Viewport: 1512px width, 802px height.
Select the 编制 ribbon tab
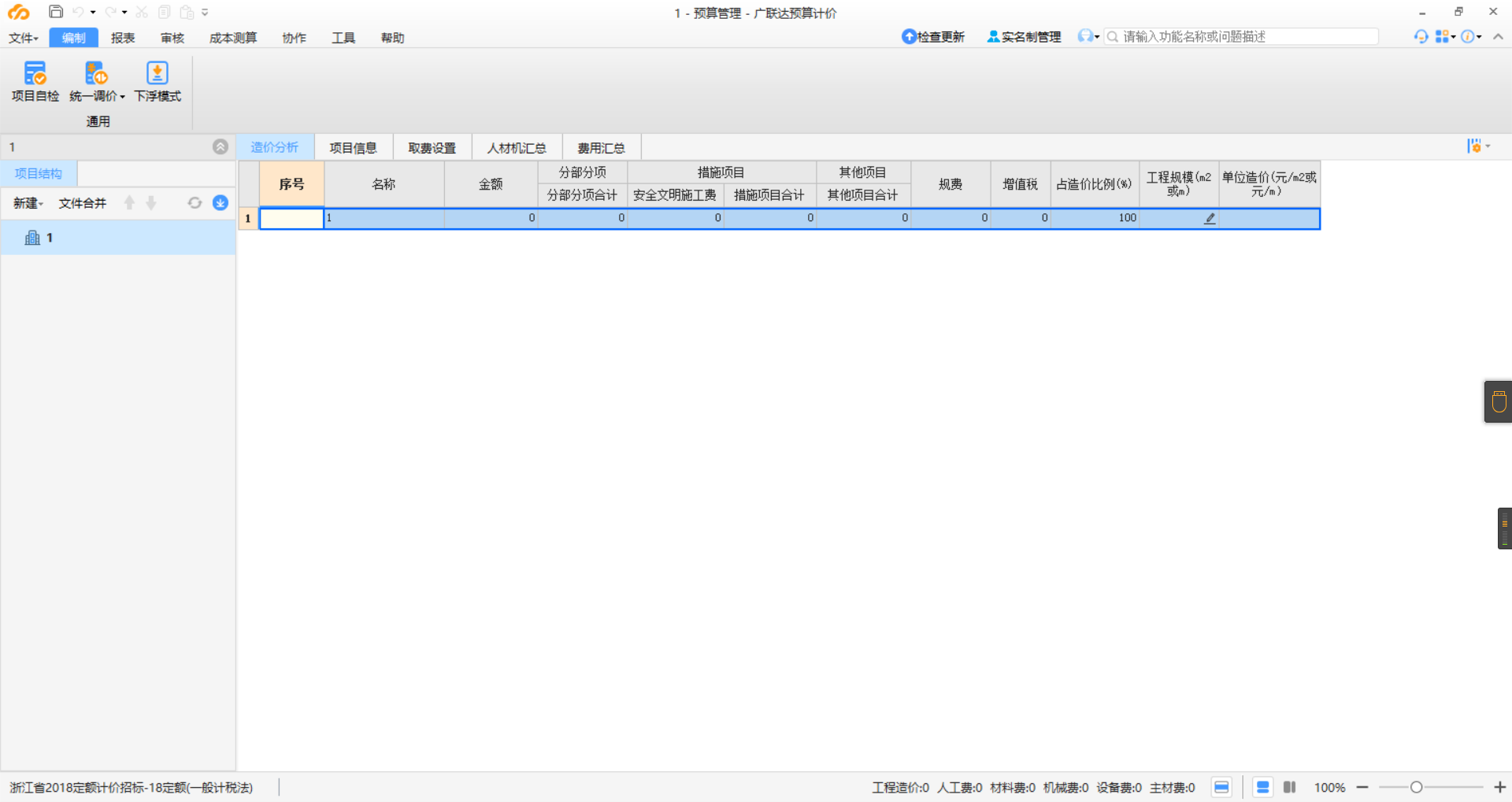(x=73, y=38)
